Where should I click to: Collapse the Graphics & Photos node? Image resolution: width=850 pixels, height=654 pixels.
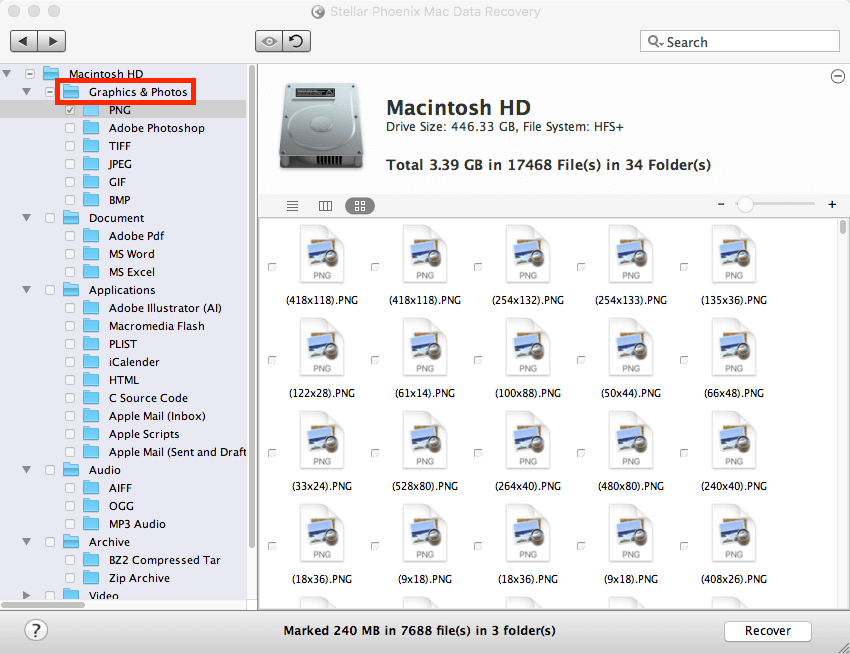click(27, 92)
